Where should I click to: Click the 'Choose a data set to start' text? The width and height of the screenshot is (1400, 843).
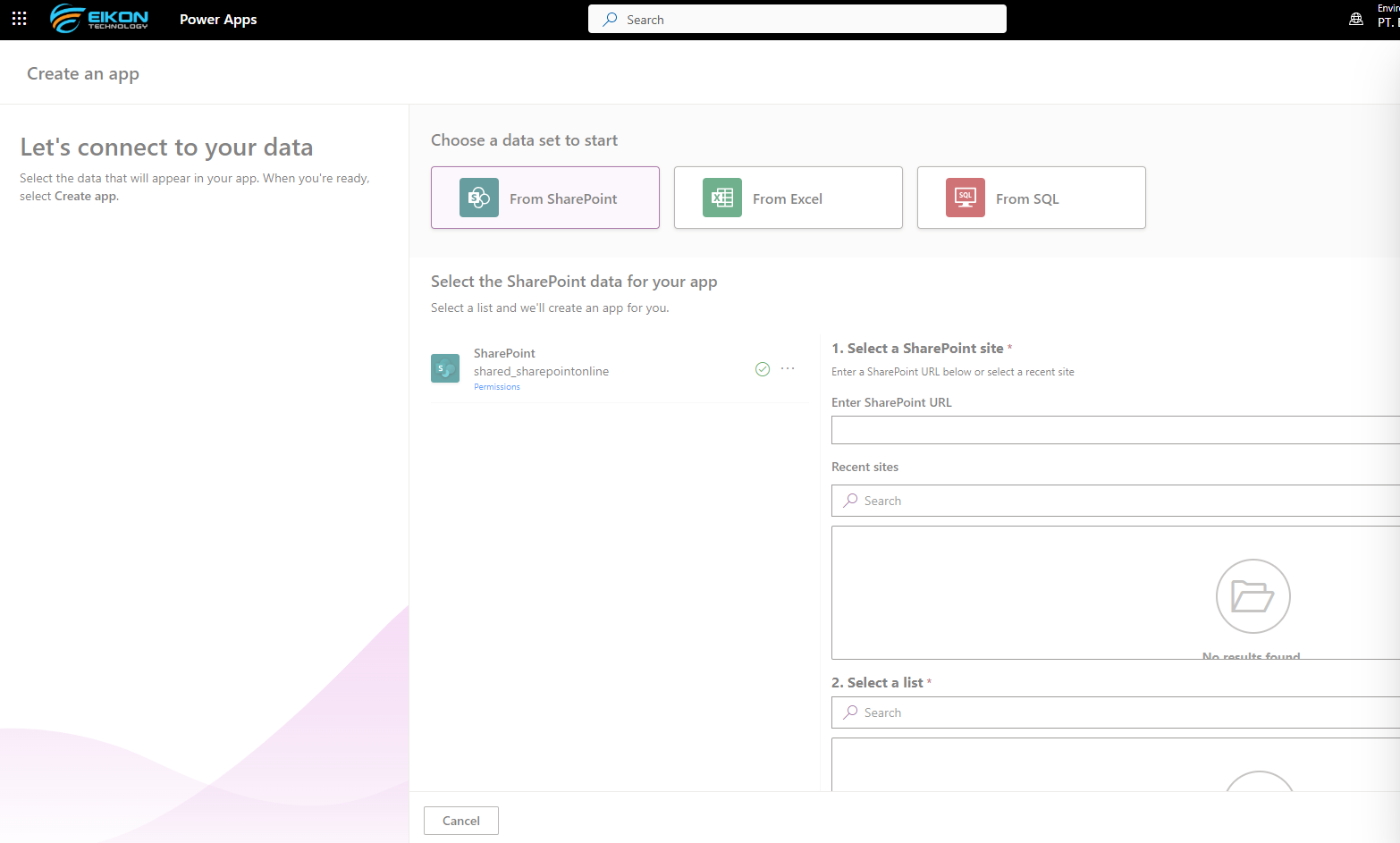click(524, 140)
